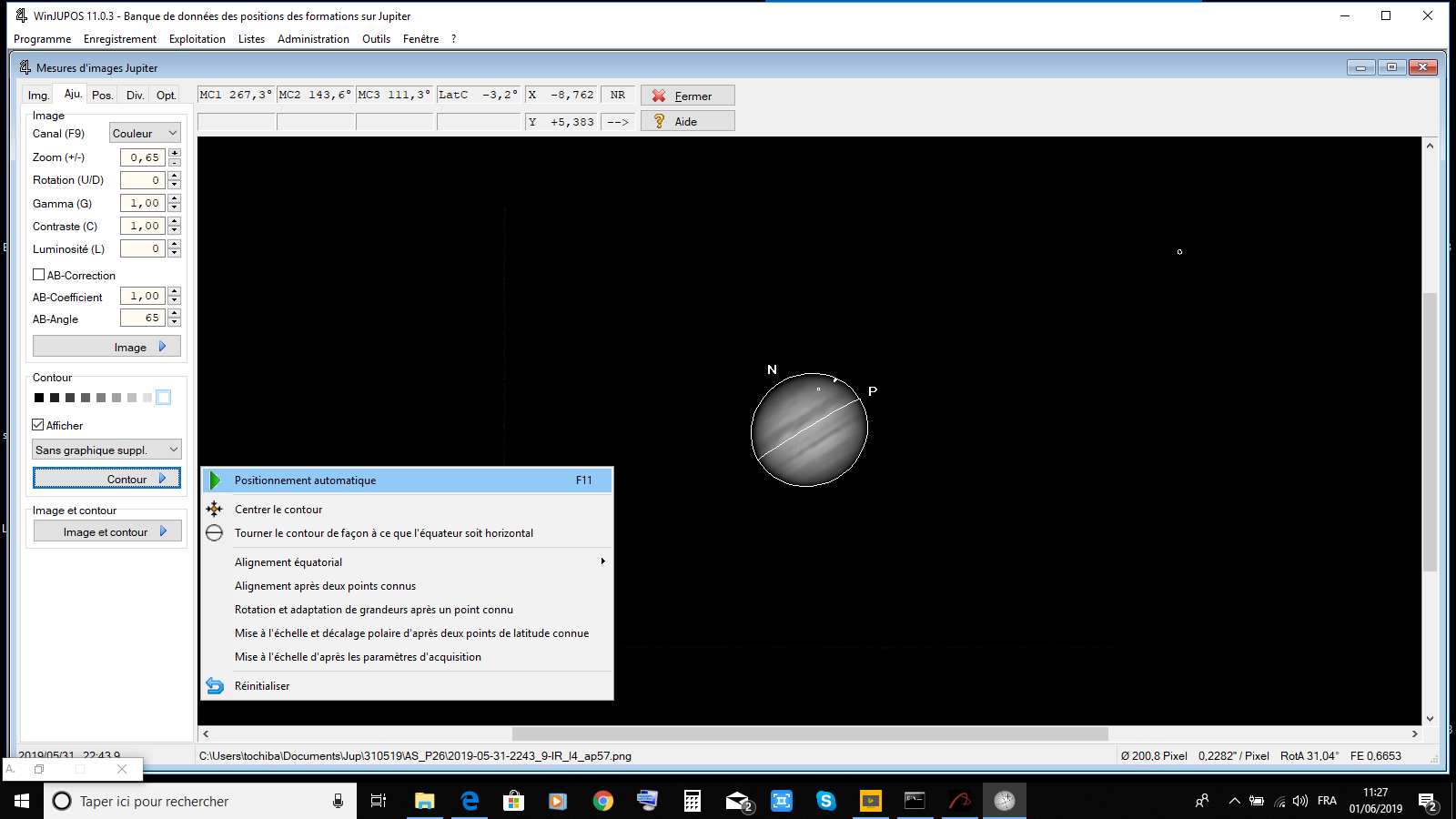Viewport: 1456px width, 819px height.
Task: Increase Luminosité with the up stepper arrow
Action: point(175,244)
